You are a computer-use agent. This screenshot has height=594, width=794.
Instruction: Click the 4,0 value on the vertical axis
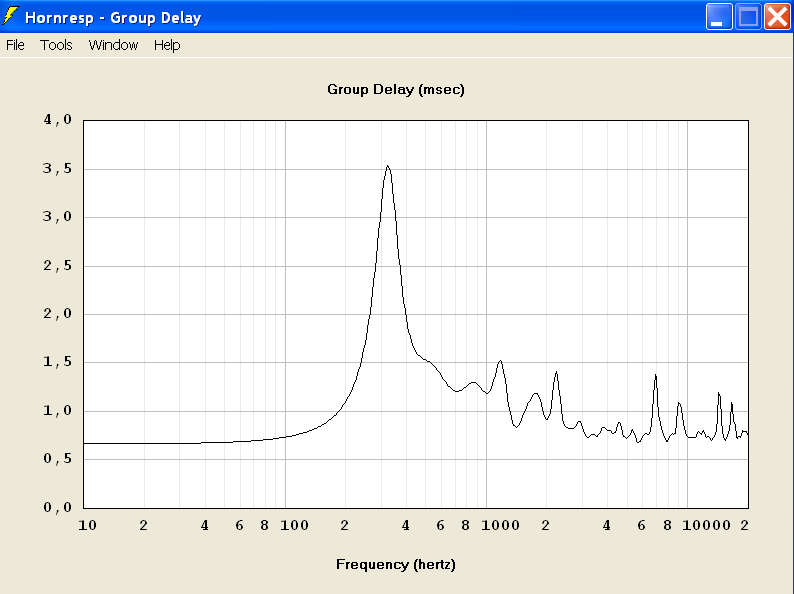[x=58, y=120]
